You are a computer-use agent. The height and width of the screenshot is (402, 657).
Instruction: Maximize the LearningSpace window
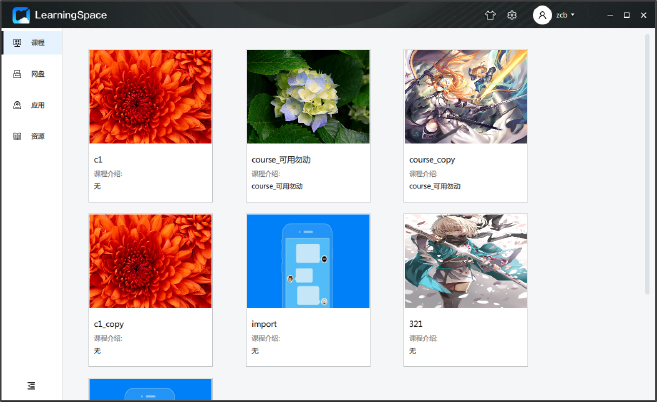point(627,15)
